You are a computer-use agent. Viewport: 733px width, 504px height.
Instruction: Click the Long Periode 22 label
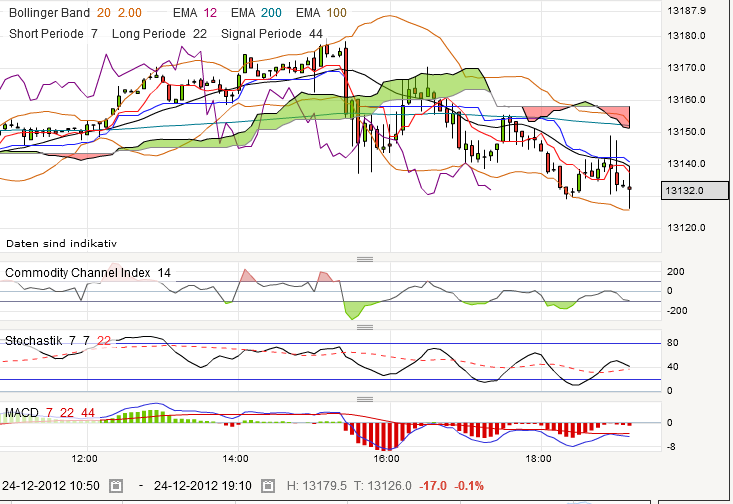coord(159,34)
